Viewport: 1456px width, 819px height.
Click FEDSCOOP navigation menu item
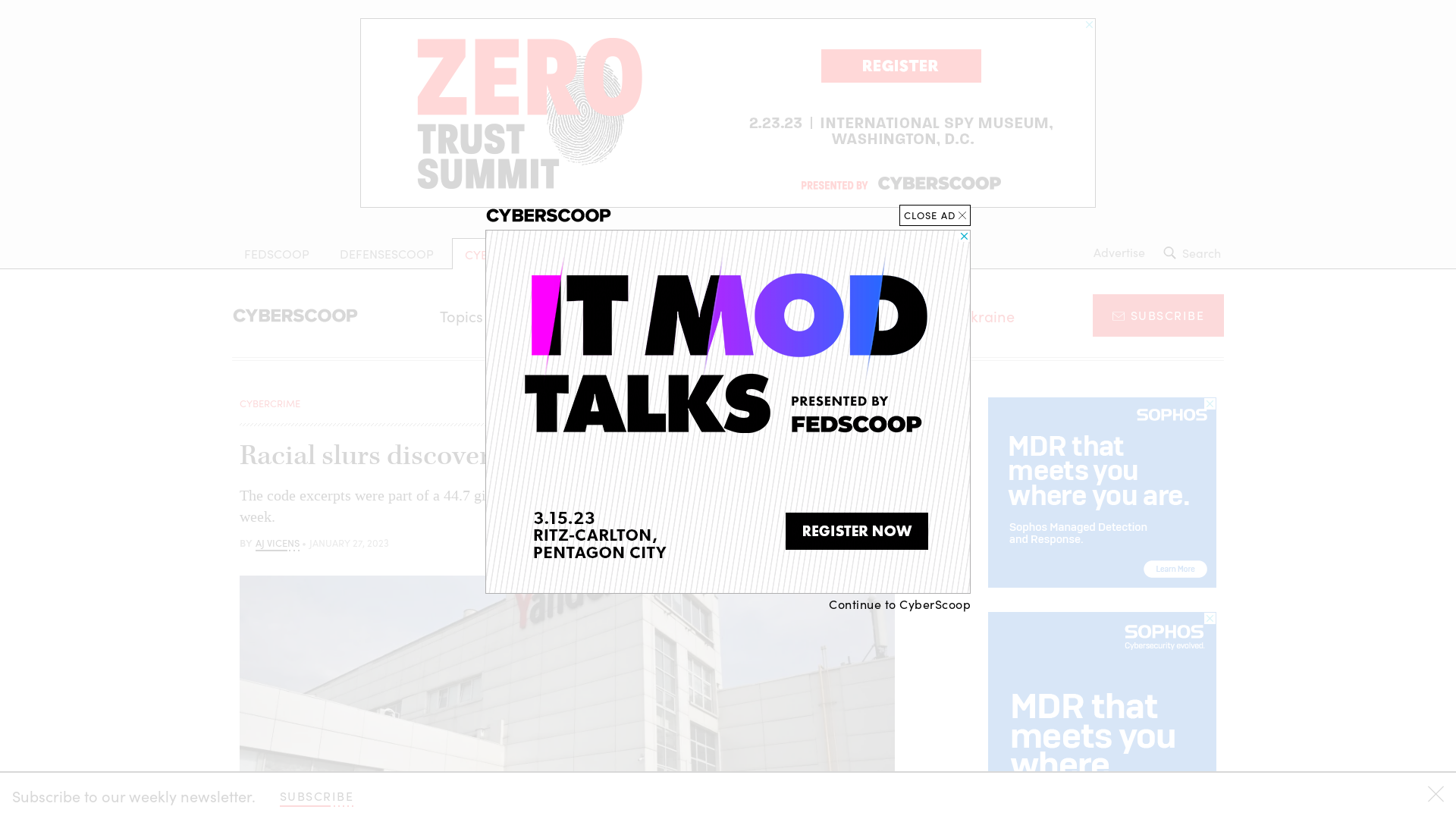click(x=276, y=253)
